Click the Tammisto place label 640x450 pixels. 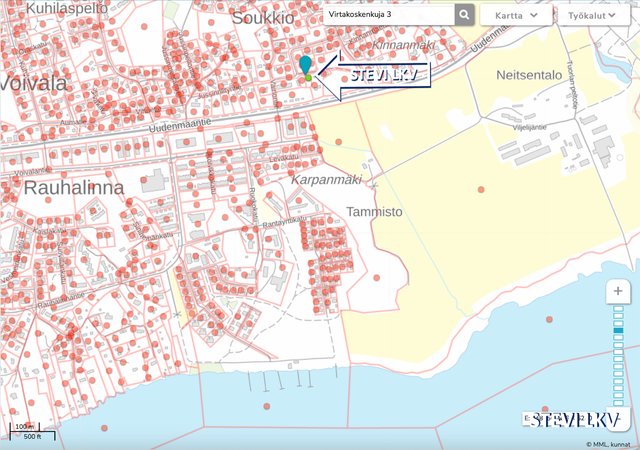click(x=374, y=212)
